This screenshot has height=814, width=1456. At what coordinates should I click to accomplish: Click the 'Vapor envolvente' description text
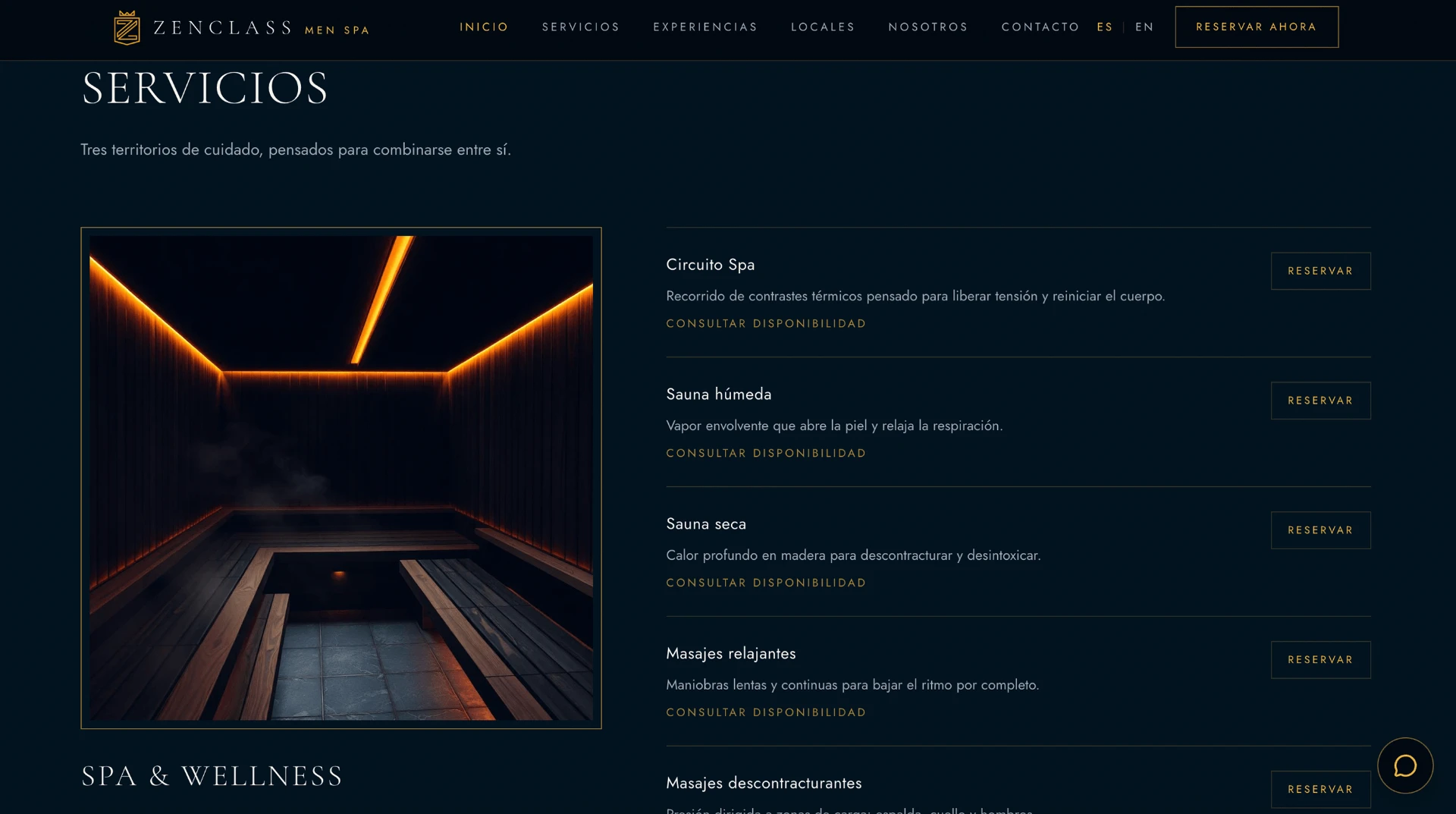[834, 426]
